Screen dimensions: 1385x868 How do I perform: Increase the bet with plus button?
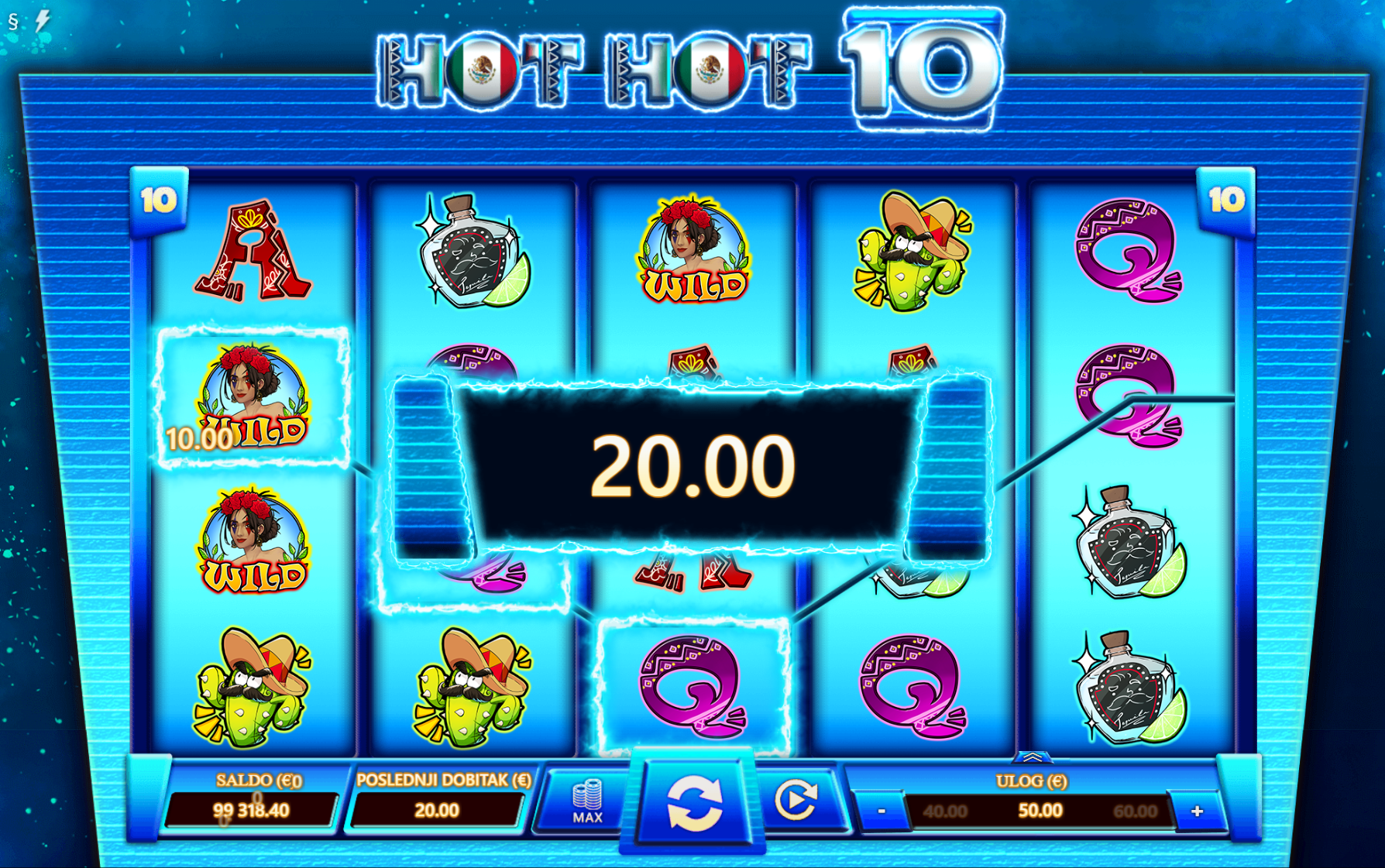coord(1197,811)
